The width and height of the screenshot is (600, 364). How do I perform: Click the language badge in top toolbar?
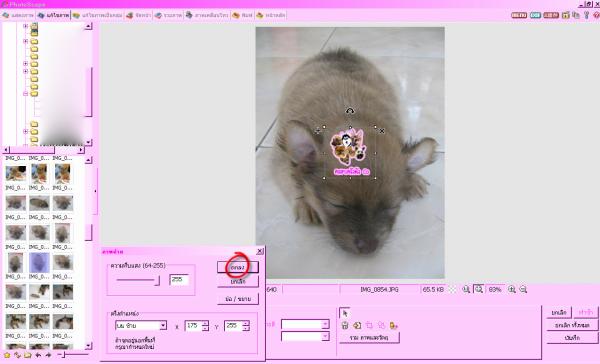[551, 15]
